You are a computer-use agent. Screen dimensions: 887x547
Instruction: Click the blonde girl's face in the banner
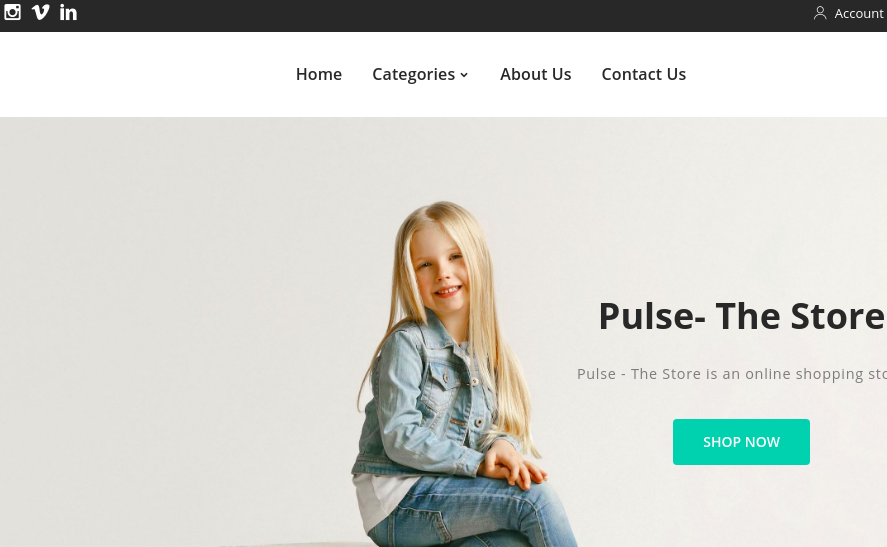tap(441, 266)
